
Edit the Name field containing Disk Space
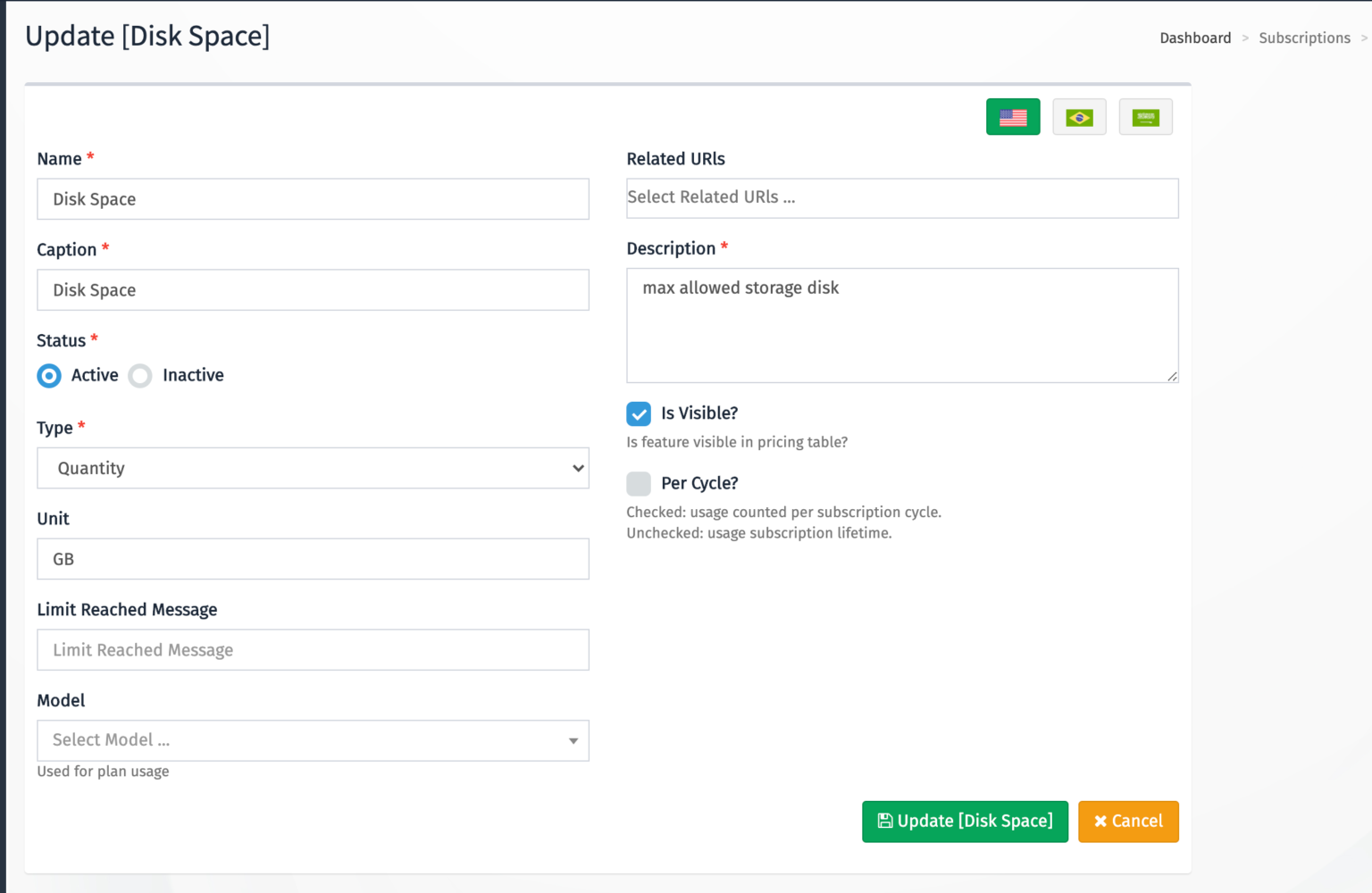click(x=313, y=198)
